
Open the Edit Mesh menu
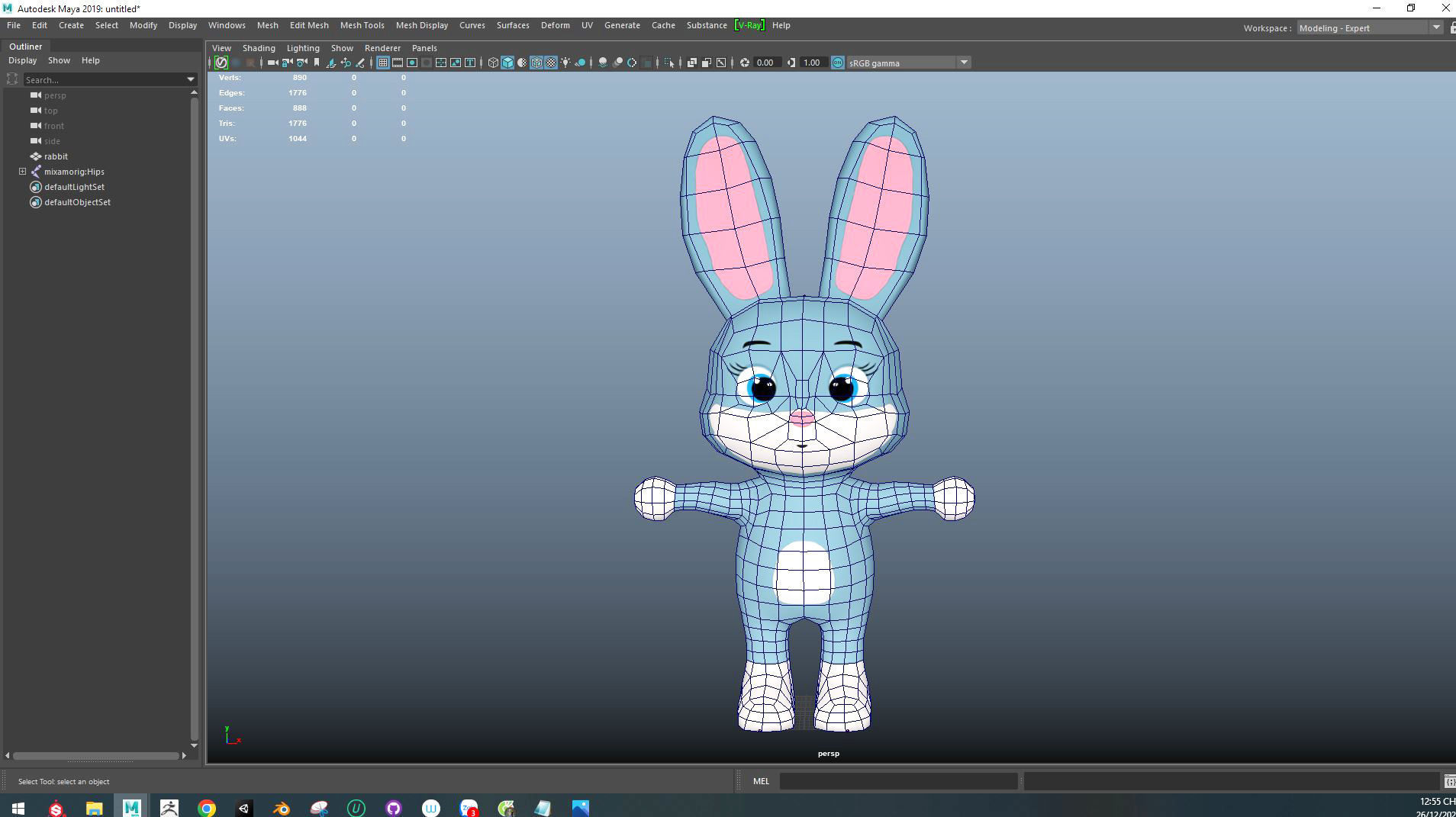point(309,25)
